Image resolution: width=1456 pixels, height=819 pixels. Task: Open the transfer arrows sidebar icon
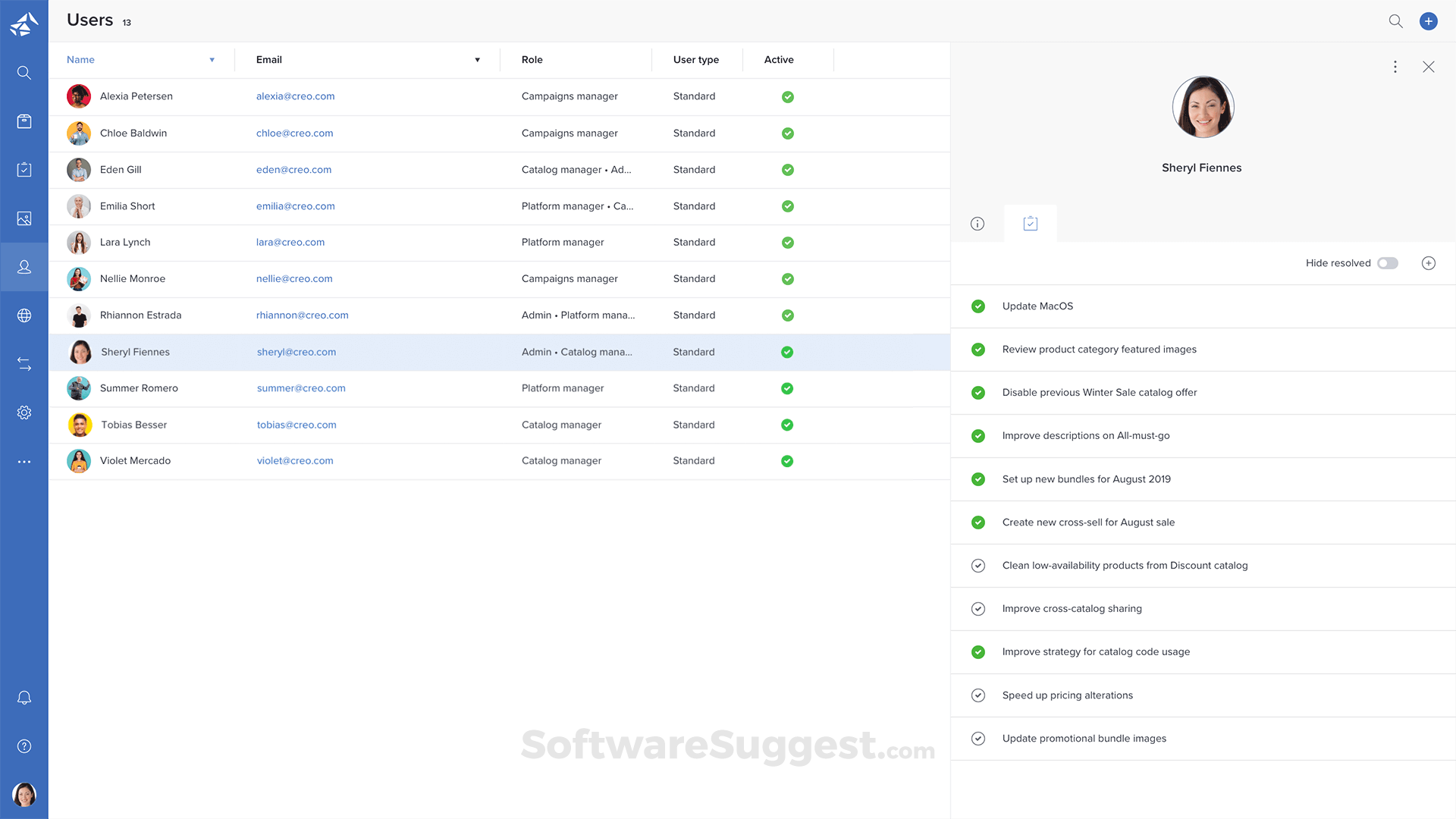[x=24, y=364]
